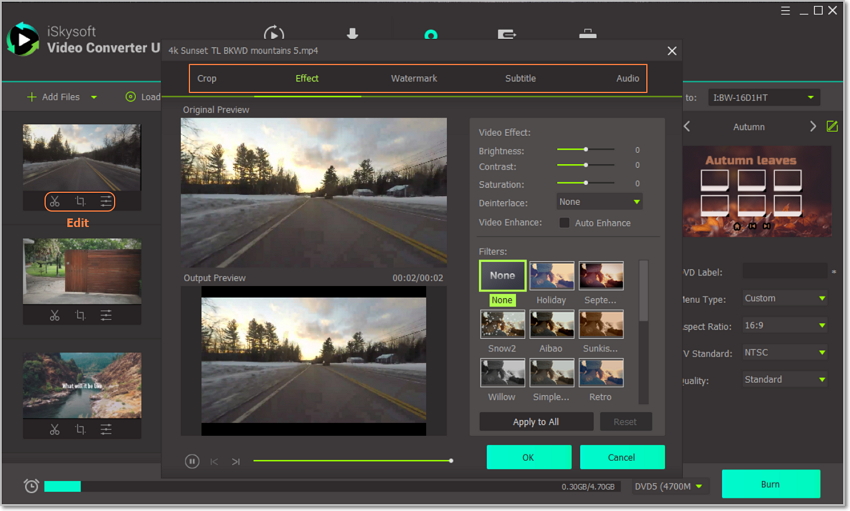Jump to next frame in preview player
Viewport: 850px width, 511px height.
pos(236,461)
